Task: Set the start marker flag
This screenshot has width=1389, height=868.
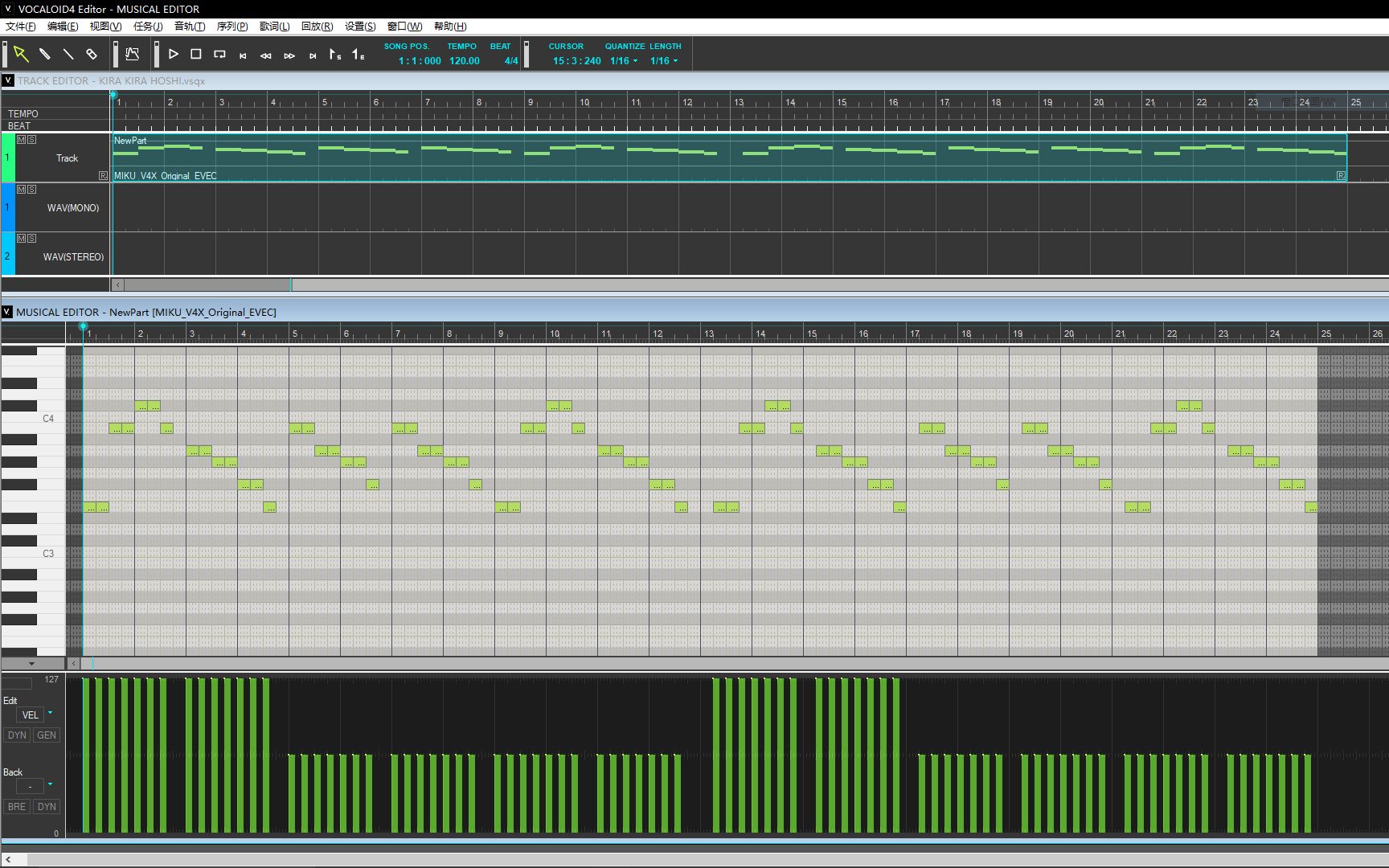Action: (x=335, y=55)
